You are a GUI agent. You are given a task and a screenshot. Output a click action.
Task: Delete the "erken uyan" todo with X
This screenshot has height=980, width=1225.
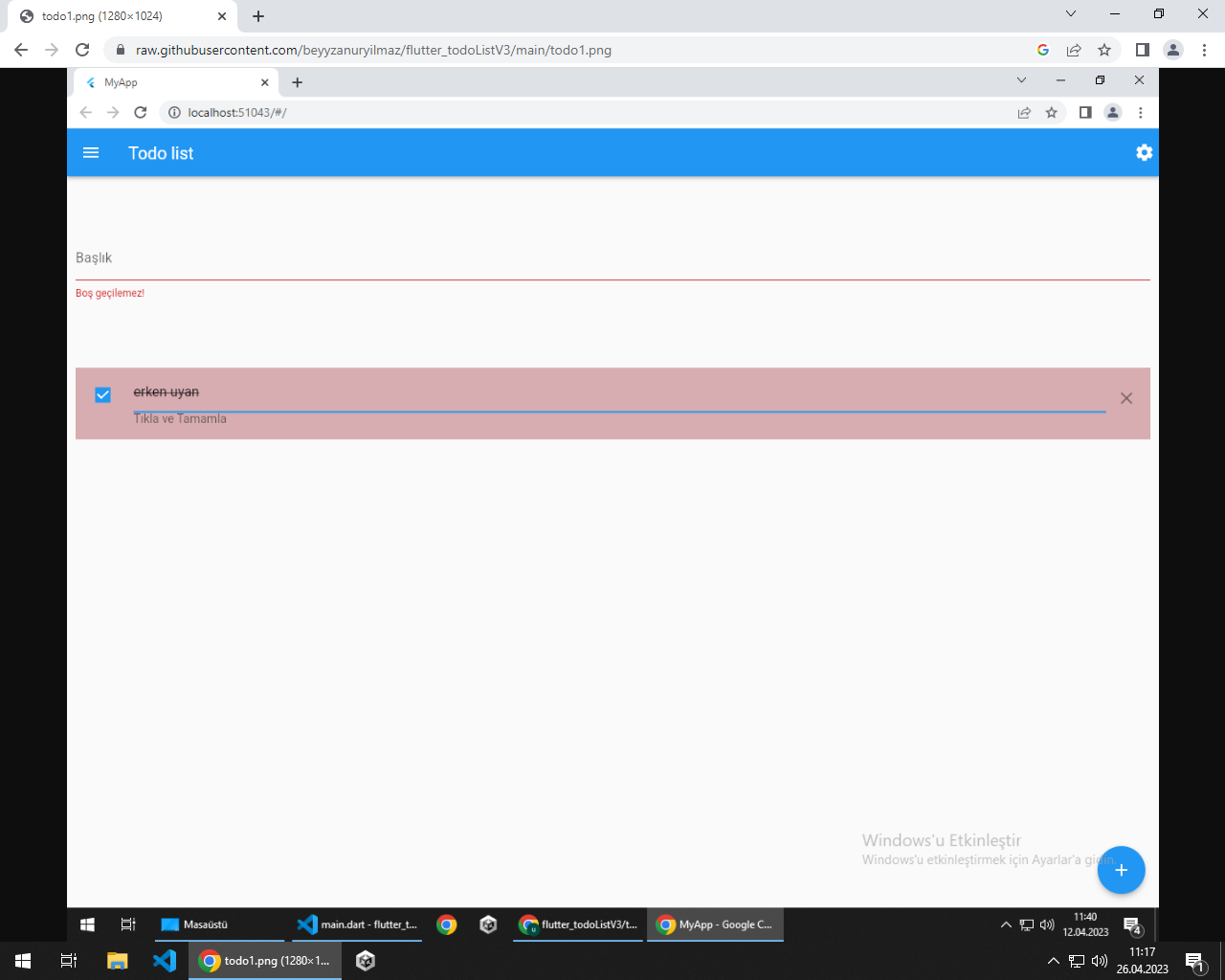click(x=1126, y=398)
